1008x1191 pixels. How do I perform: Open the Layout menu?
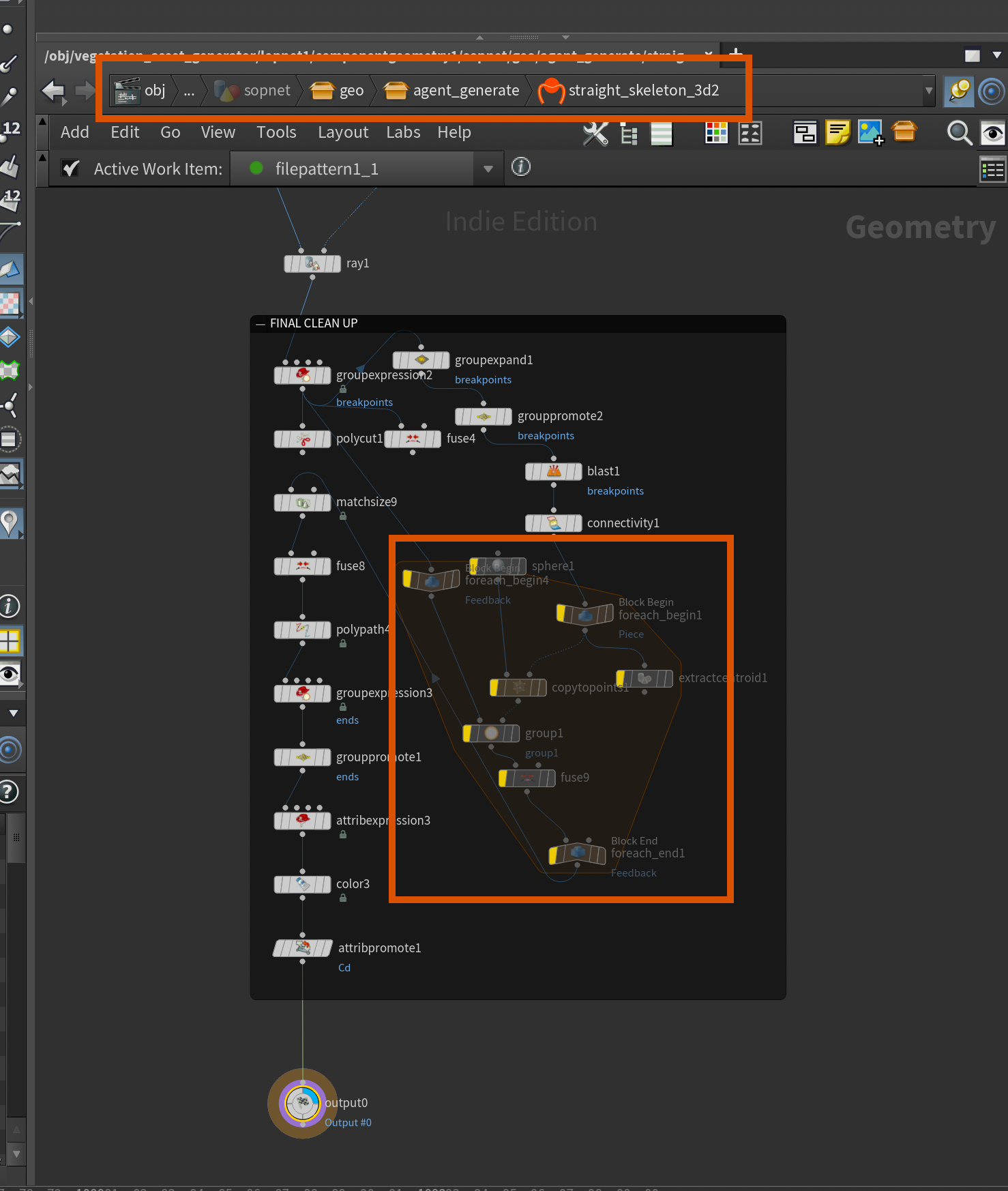click(x=343, y=132)
